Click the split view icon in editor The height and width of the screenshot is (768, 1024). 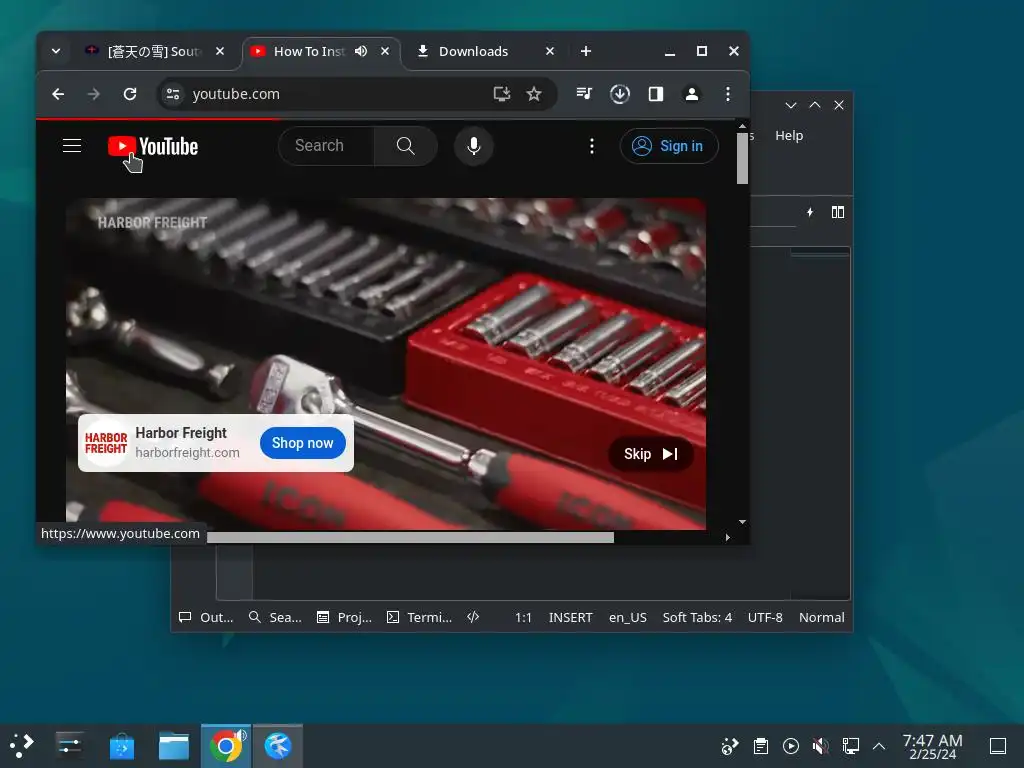tap(838, 212)
